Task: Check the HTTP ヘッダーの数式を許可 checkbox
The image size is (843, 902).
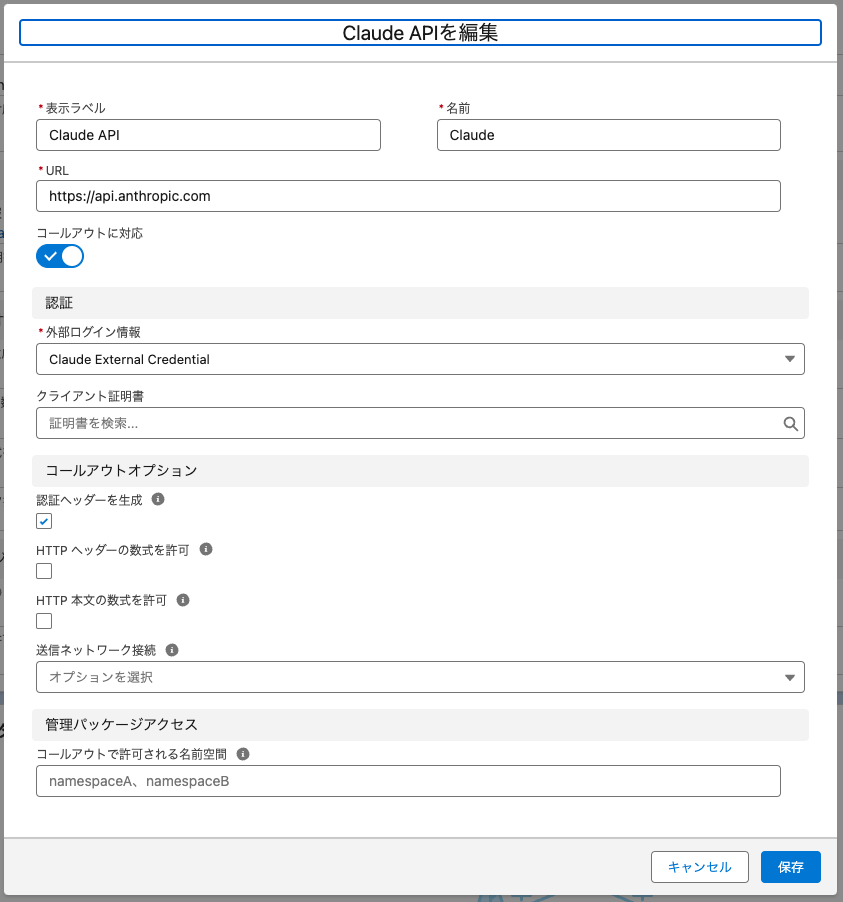Action: point(44,571)
